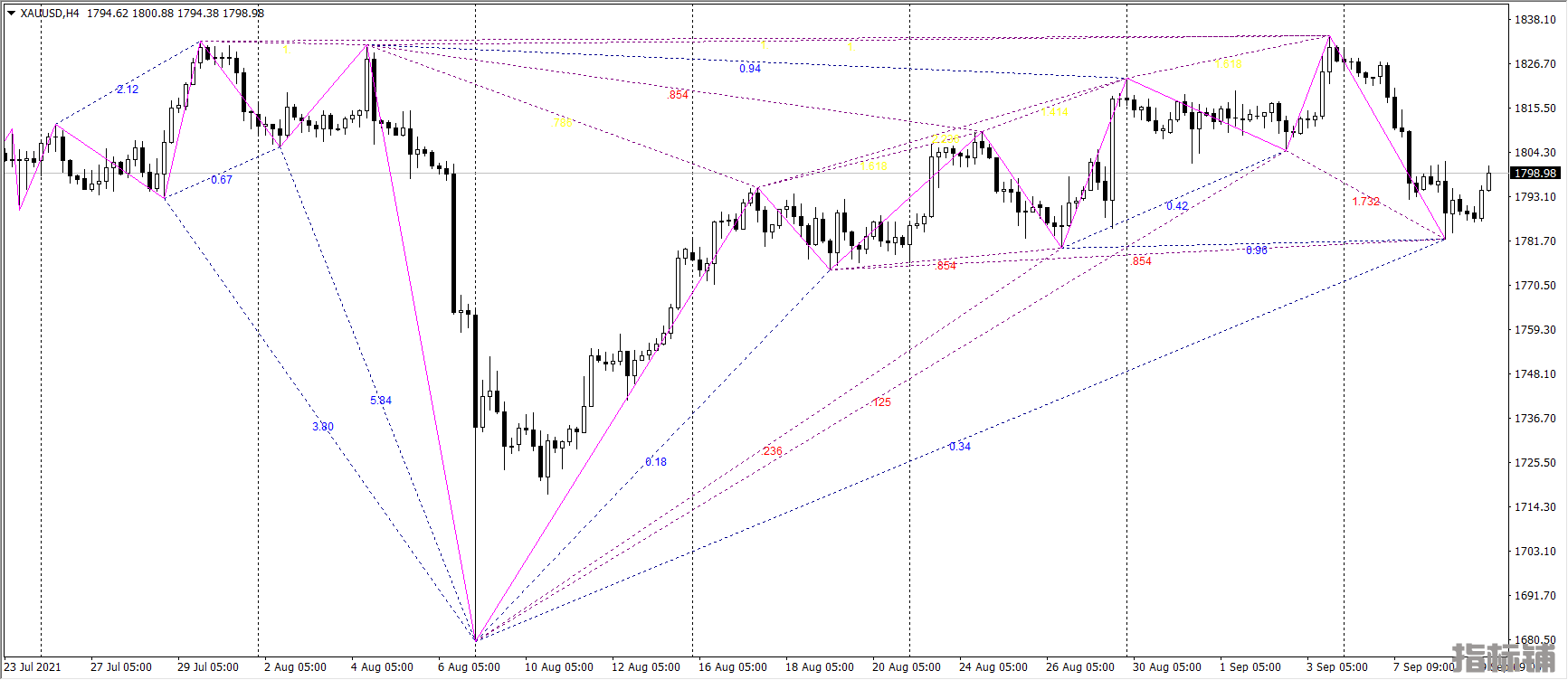
Task: Select the 5.84 ratio label
Action: pyautogui.click(x=381, y=401)
